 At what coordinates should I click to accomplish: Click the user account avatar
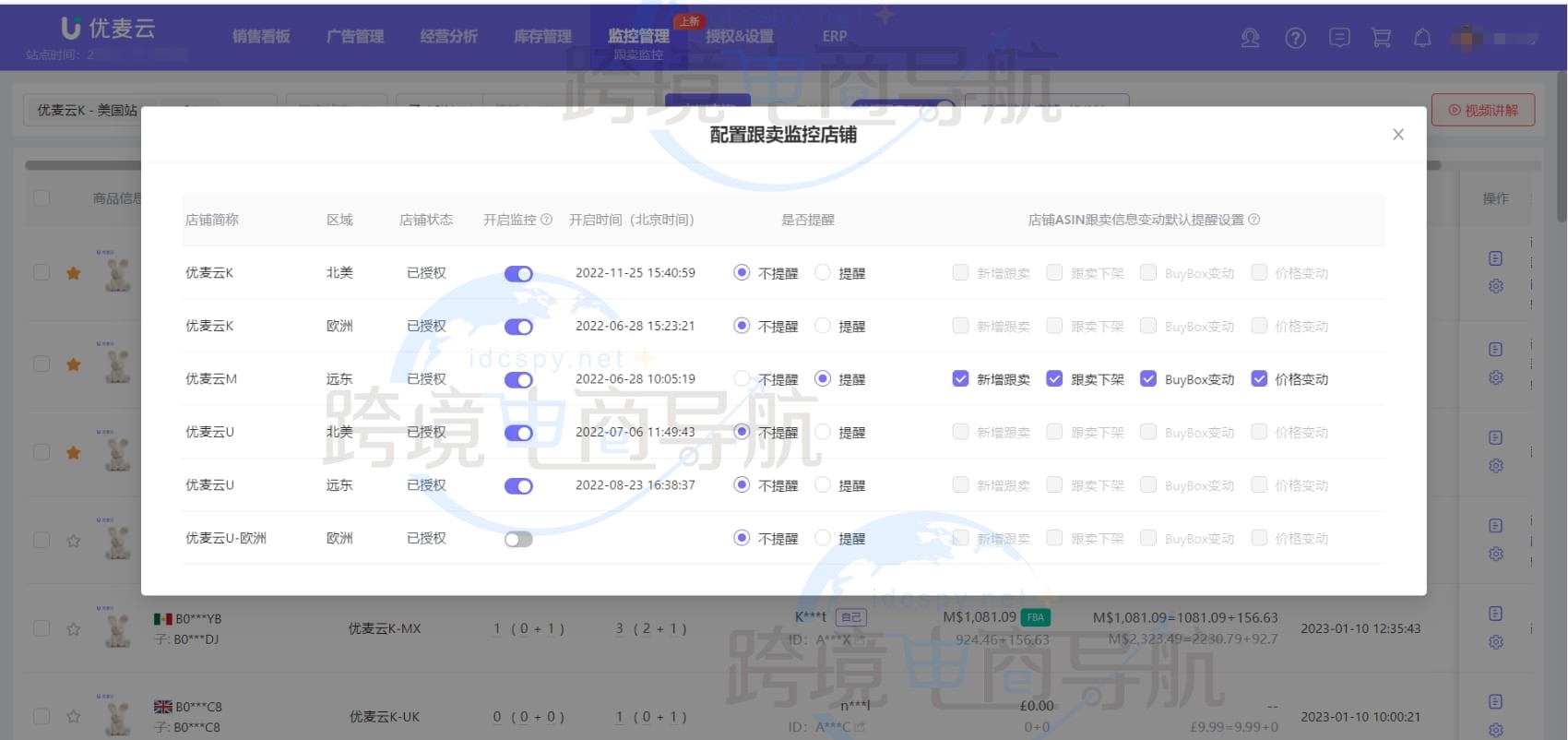tap(1467, 38)
